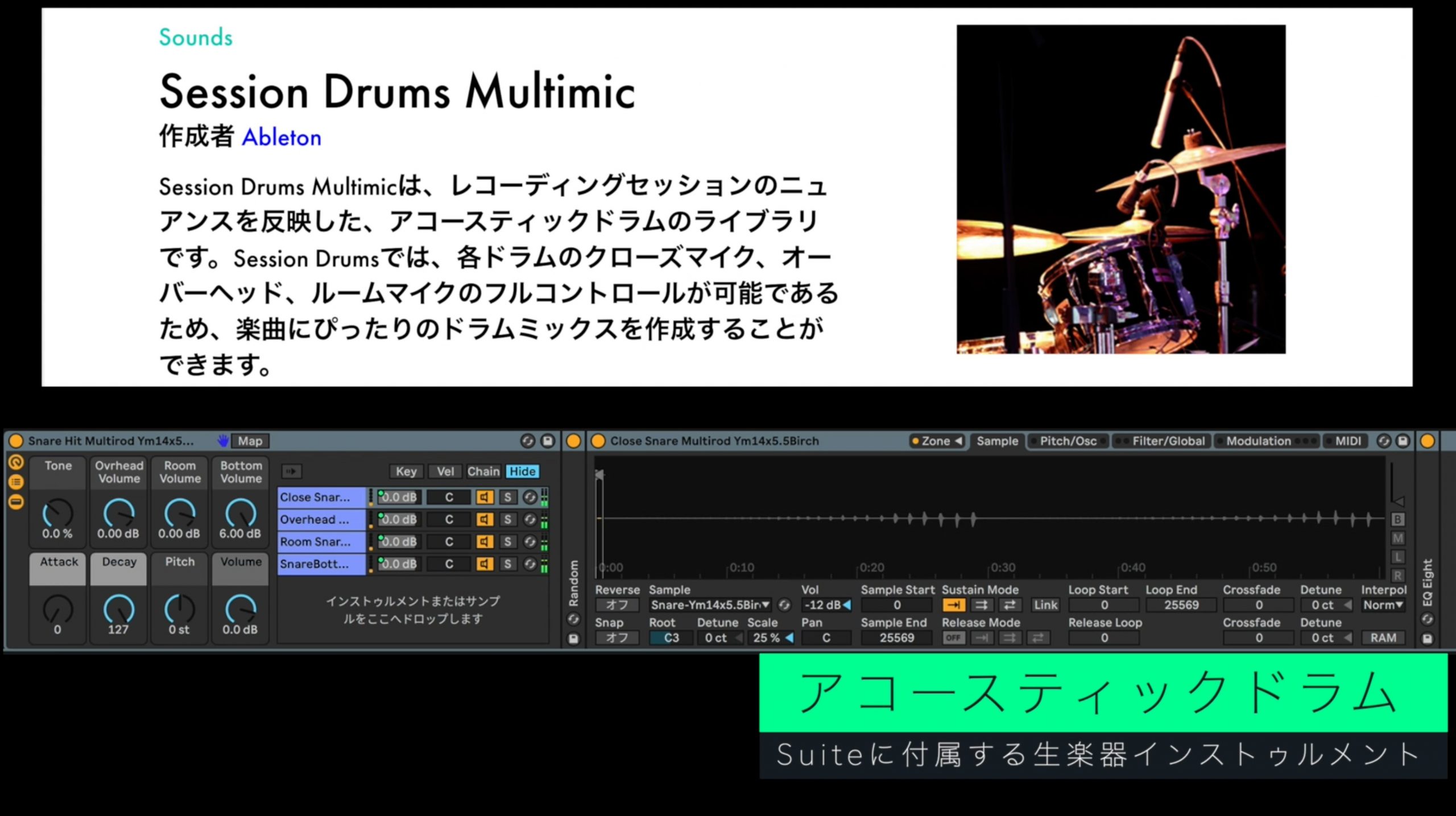Click the Bottom Volume macro knob

[241, 513]
